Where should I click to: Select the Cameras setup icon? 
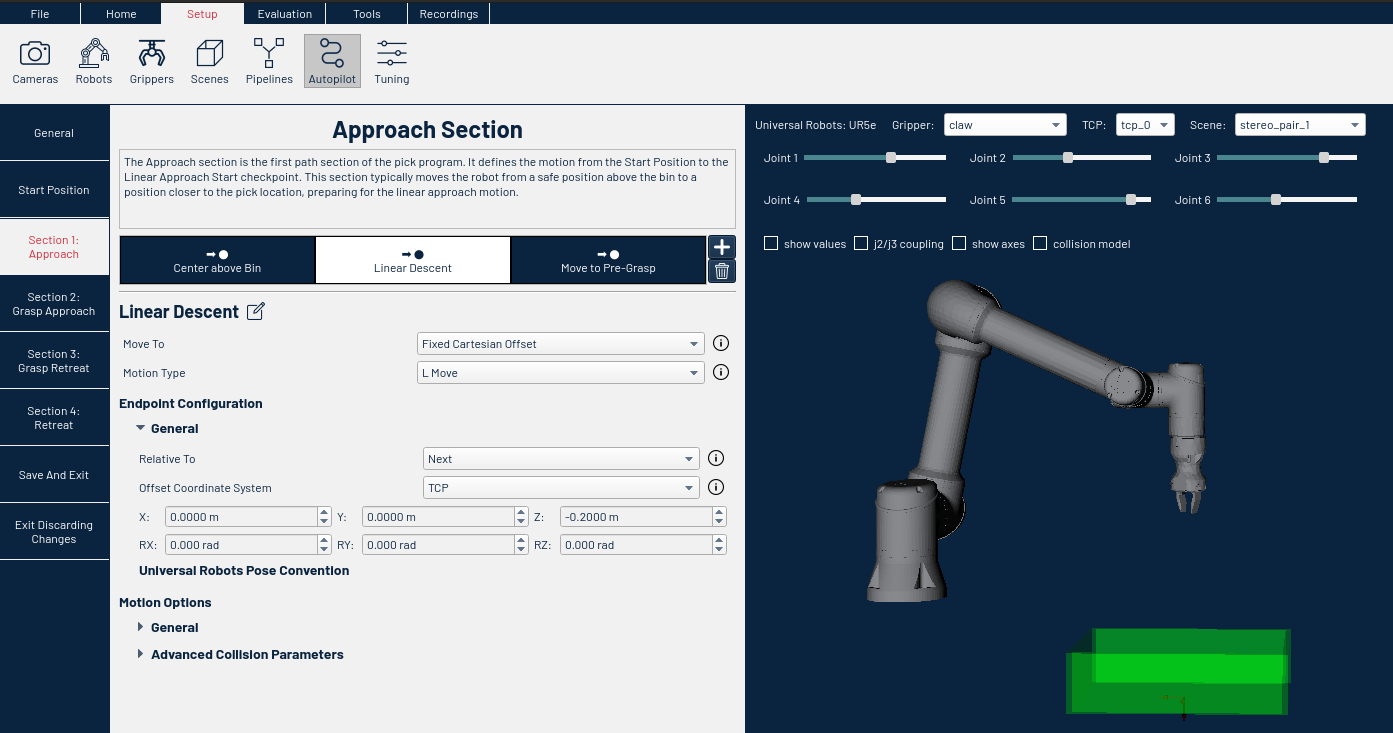tap(35, 60)
